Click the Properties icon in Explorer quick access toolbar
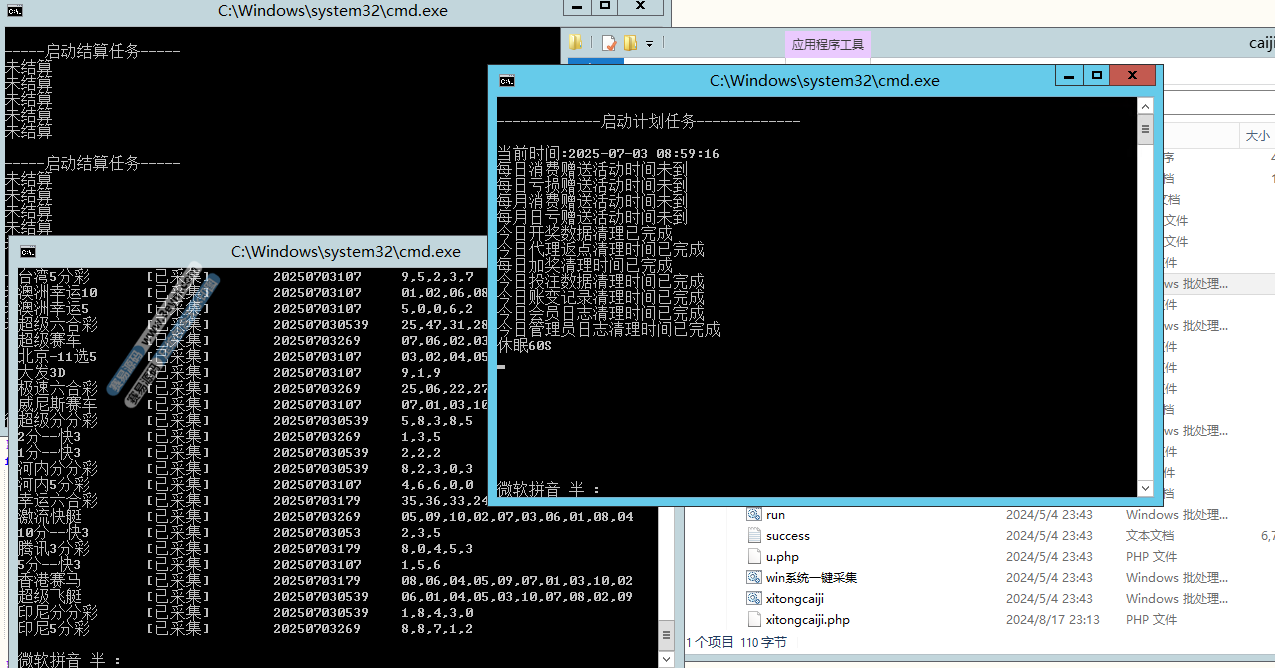 pos(608,43)
